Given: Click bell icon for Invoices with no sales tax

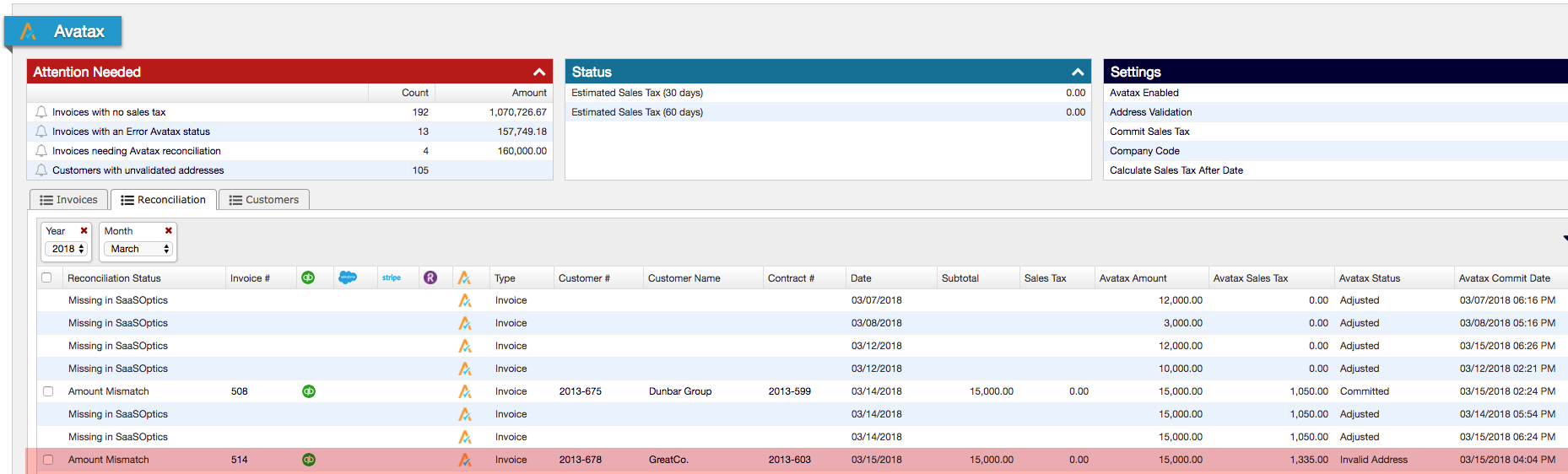Looking at the screenshot, I should click(41, 112).
